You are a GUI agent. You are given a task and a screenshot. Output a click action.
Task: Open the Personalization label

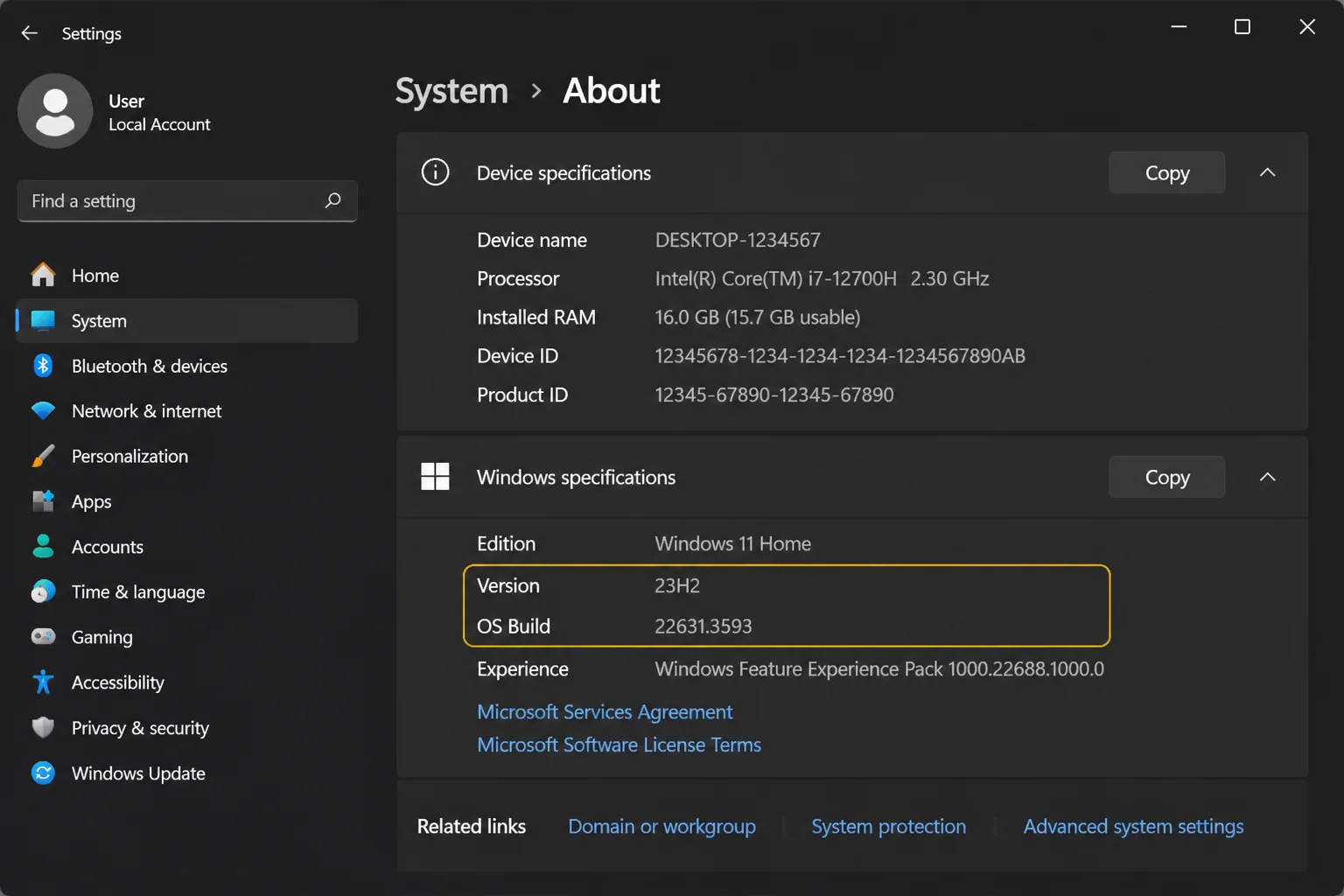click(129, 456)
